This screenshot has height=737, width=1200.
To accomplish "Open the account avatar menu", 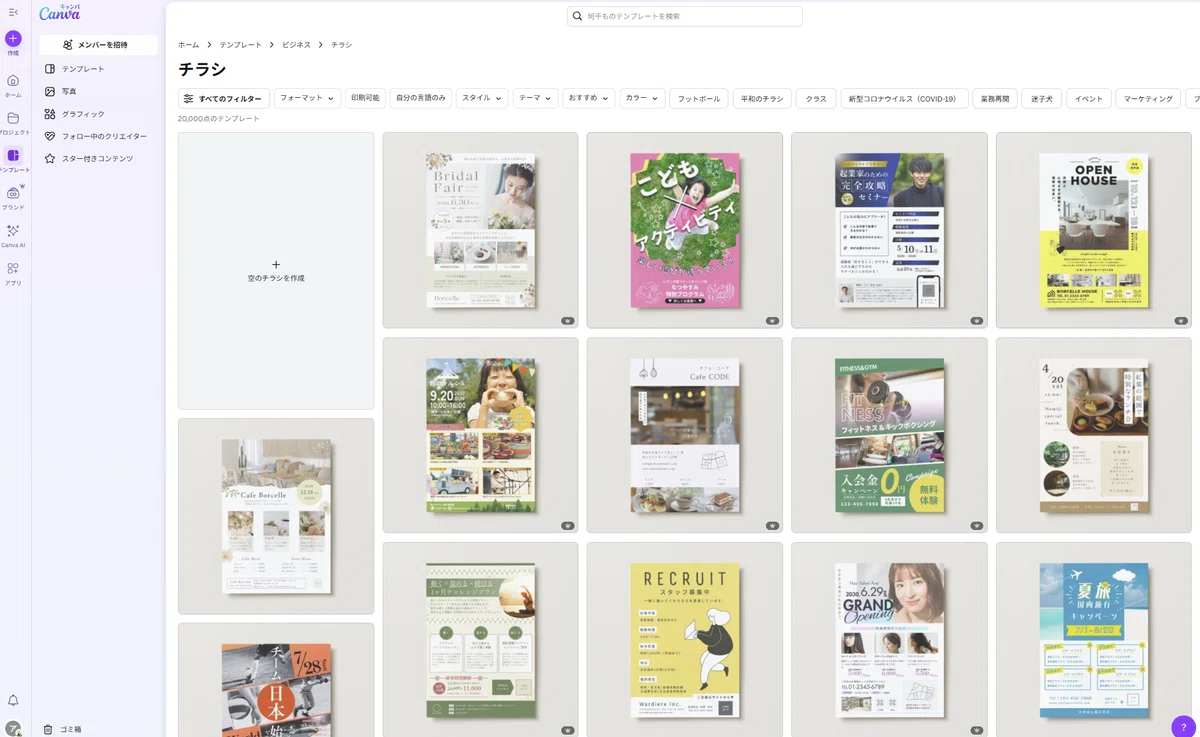I will click(13, 729).
